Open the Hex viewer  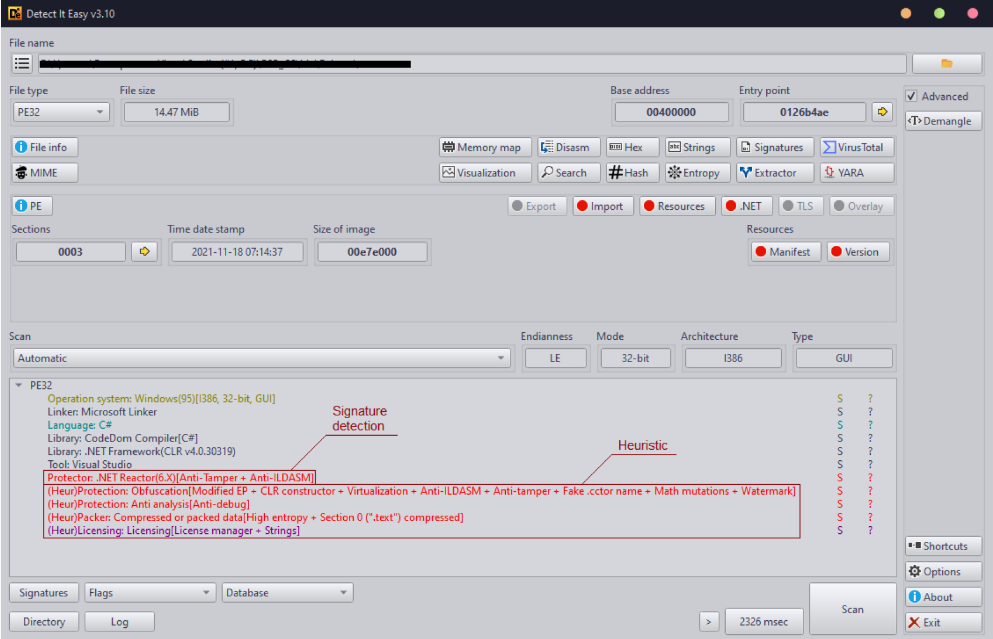(x=632, y=147)
